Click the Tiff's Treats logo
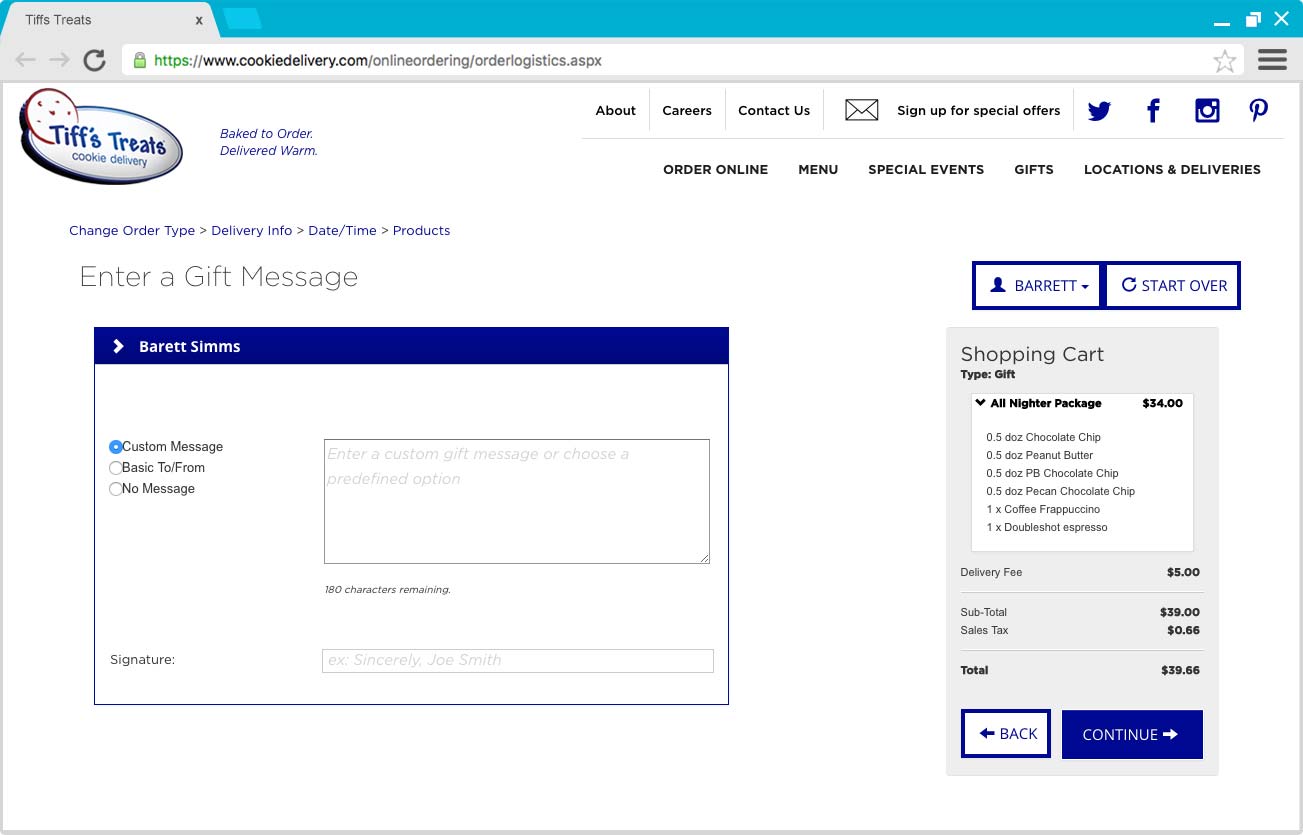This screenshot has width=1303, height=835. (x=101, y=136)
